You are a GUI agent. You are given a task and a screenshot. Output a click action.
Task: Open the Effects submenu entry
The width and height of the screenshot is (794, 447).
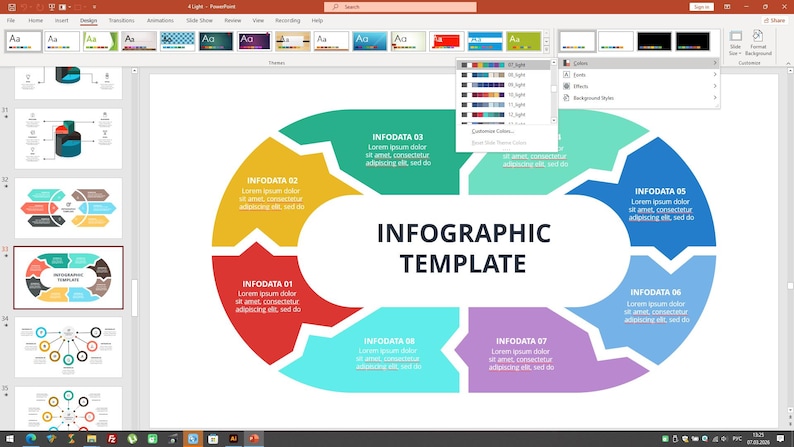(x=640, y=86)
